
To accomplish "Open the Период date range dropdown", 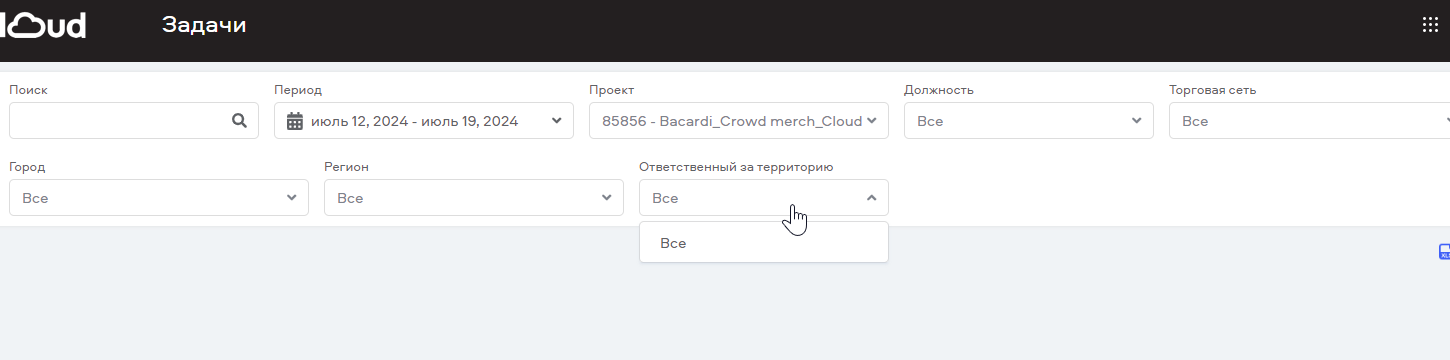I will click(x=424, y=120).
